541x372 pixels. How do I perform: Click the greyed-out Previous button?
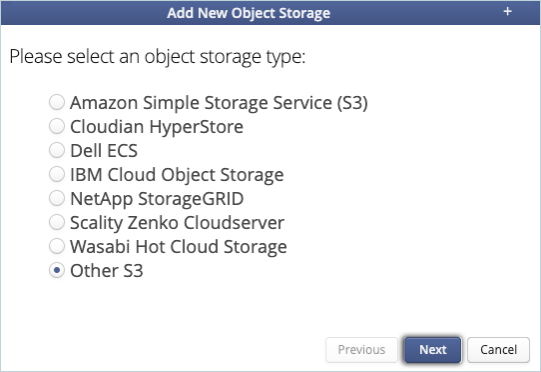(361, 350)
